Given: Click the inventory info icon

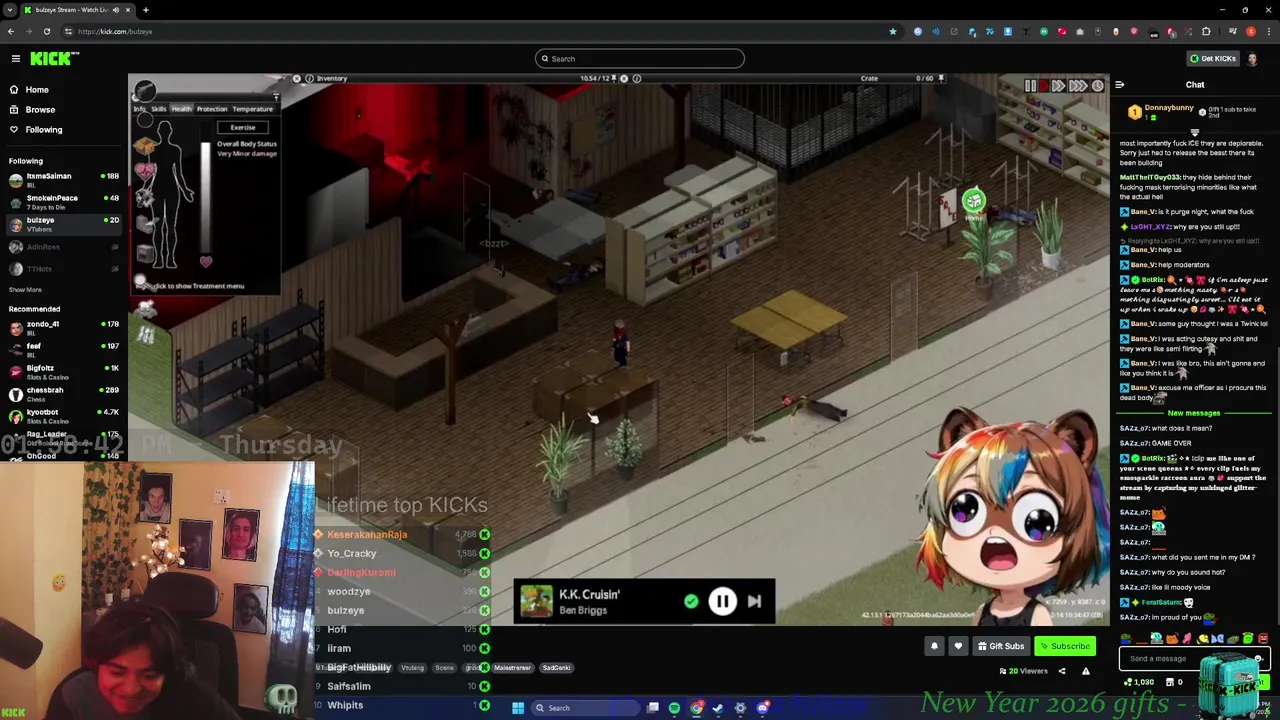Looking at the screenshot, I should [x=309, y=78].
